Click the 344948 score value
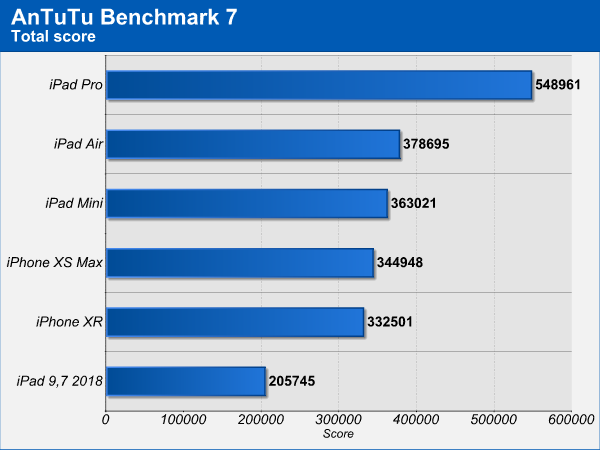The image size is (600, 450). coord(400,262)
